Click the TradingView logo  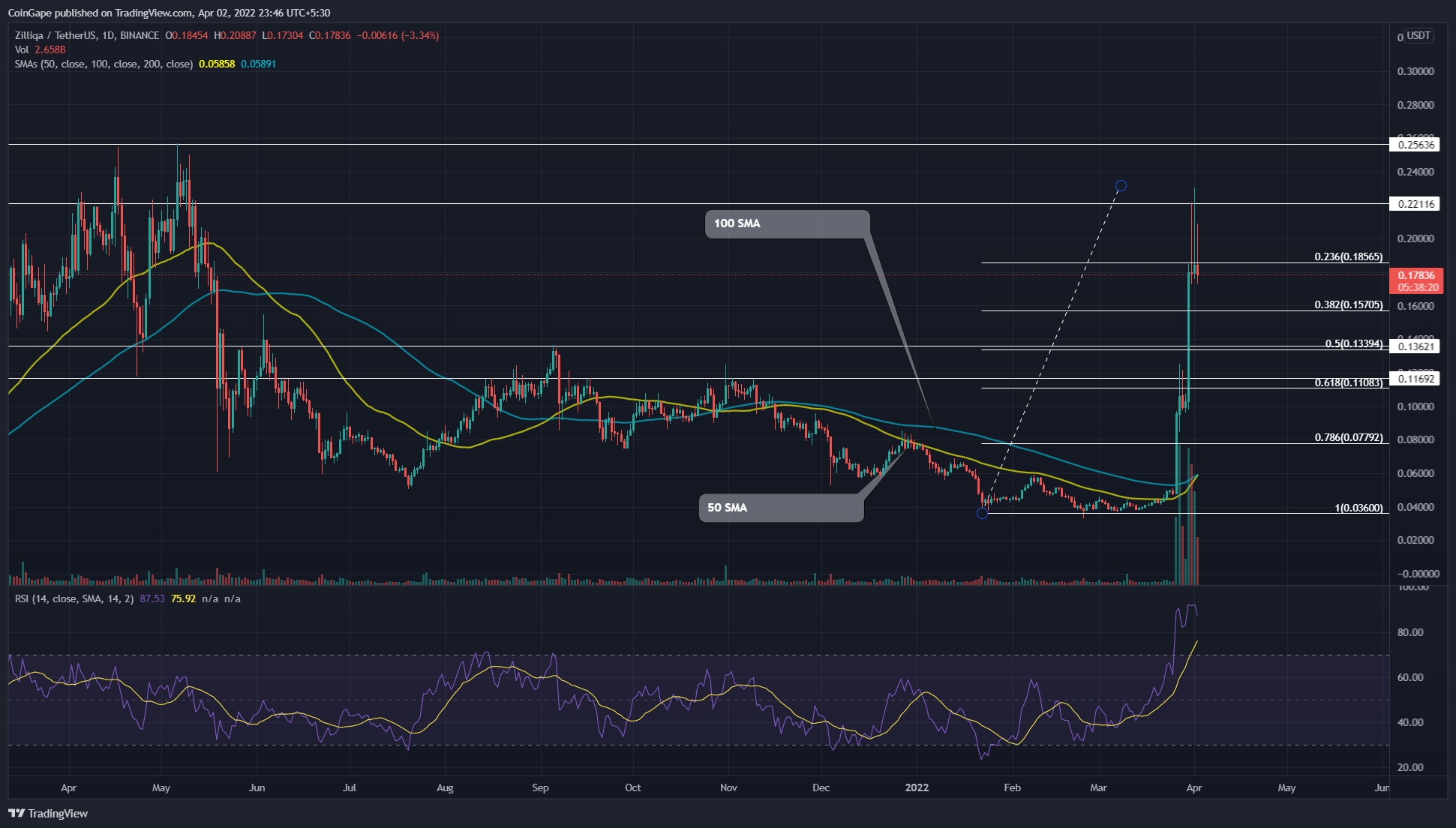(x=48, y=813)
